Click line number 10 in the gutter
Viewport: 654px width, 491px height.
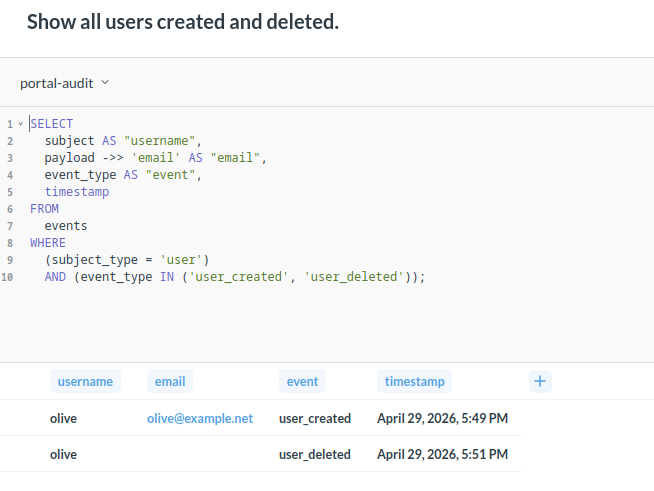click(x=7, y=277)
